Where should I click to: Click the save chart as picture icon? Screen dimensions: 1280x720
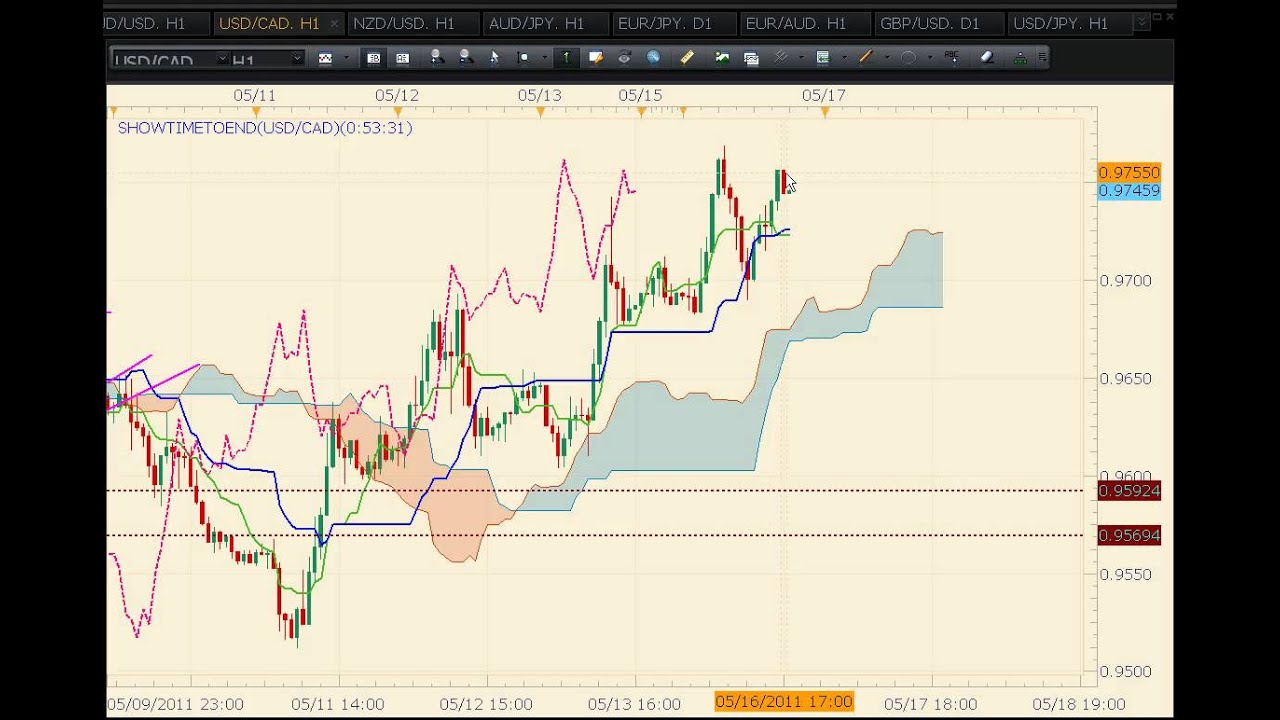[722, 58]
